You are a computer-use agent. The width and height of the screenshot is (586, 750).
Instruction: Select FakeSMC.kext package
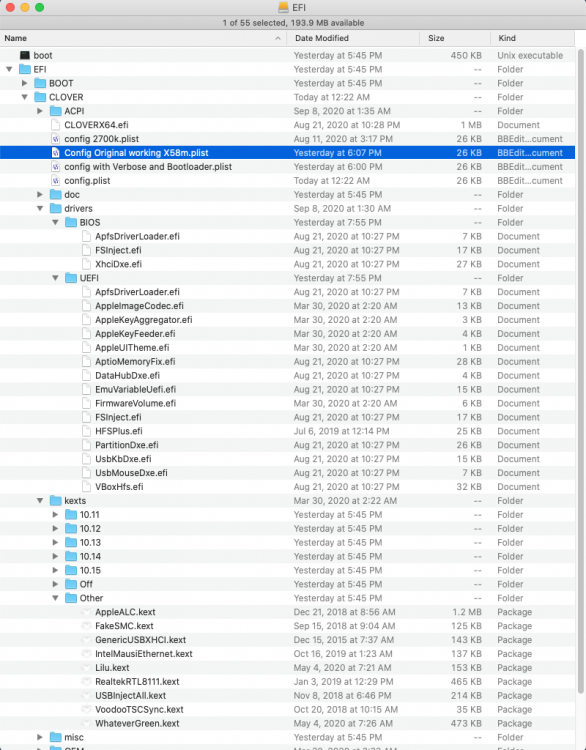coord(287,626)
